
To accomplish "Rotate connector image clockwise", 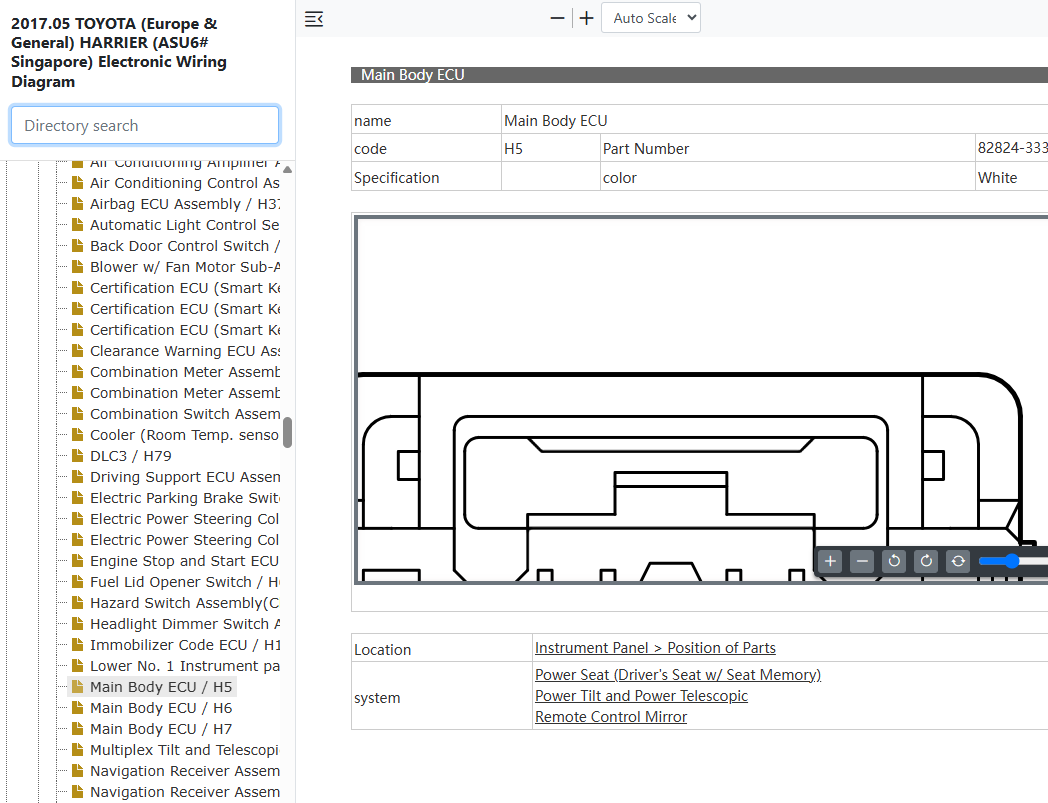I will tap(926, 561).
